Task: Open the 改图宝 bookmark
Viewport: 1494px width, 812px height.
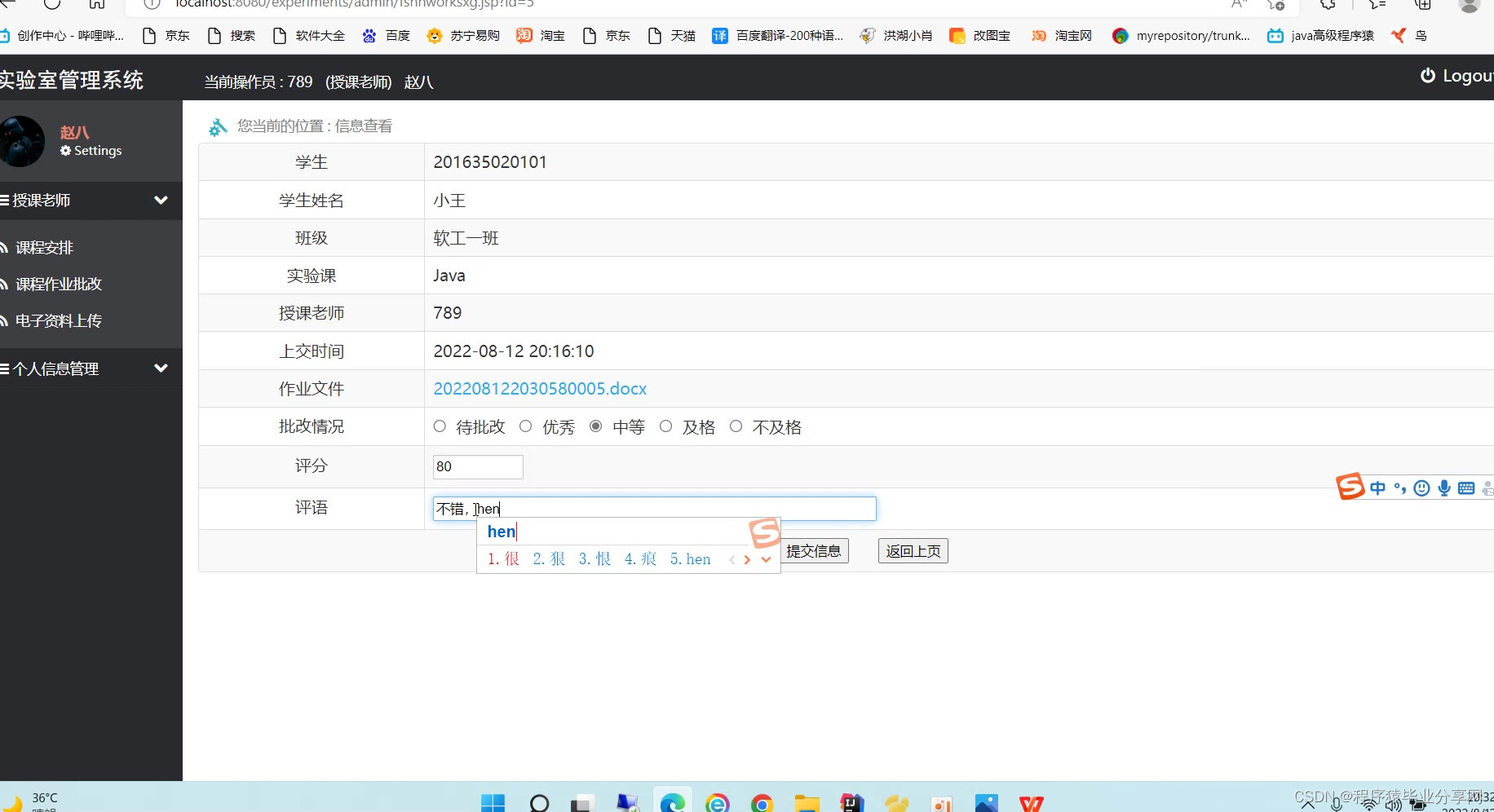Action: coord(980,36)
